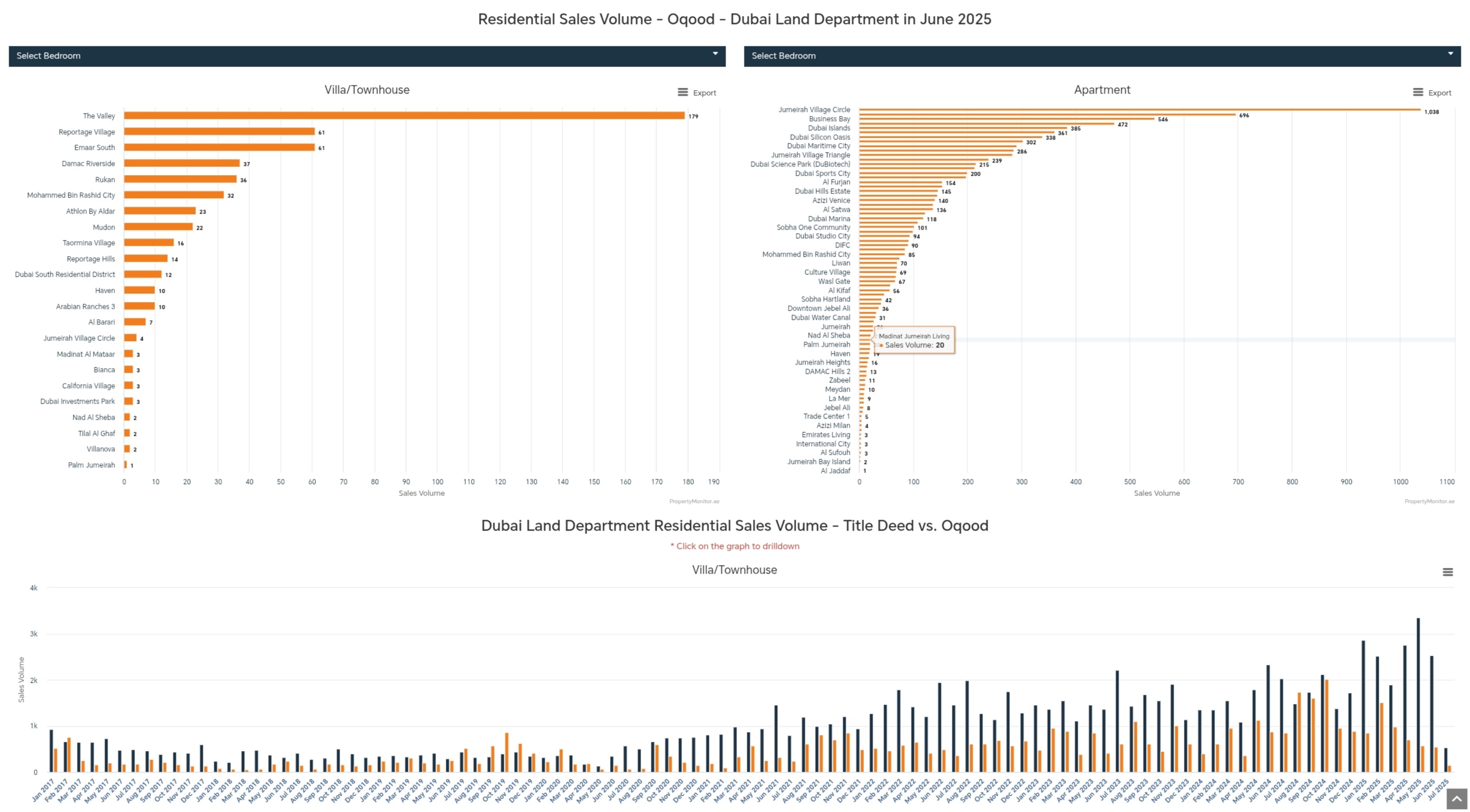Click the Mudon bar

click(159, 227)
